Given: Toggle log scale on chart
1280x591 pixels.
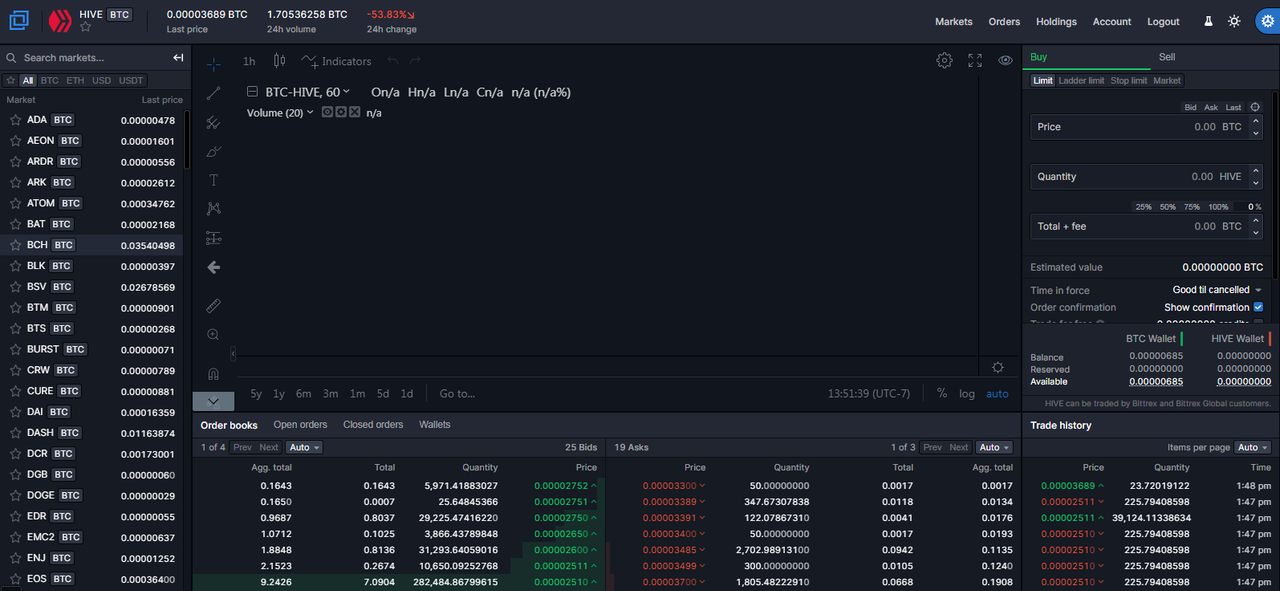Looking at the screenshot, I should click(967, 394).
